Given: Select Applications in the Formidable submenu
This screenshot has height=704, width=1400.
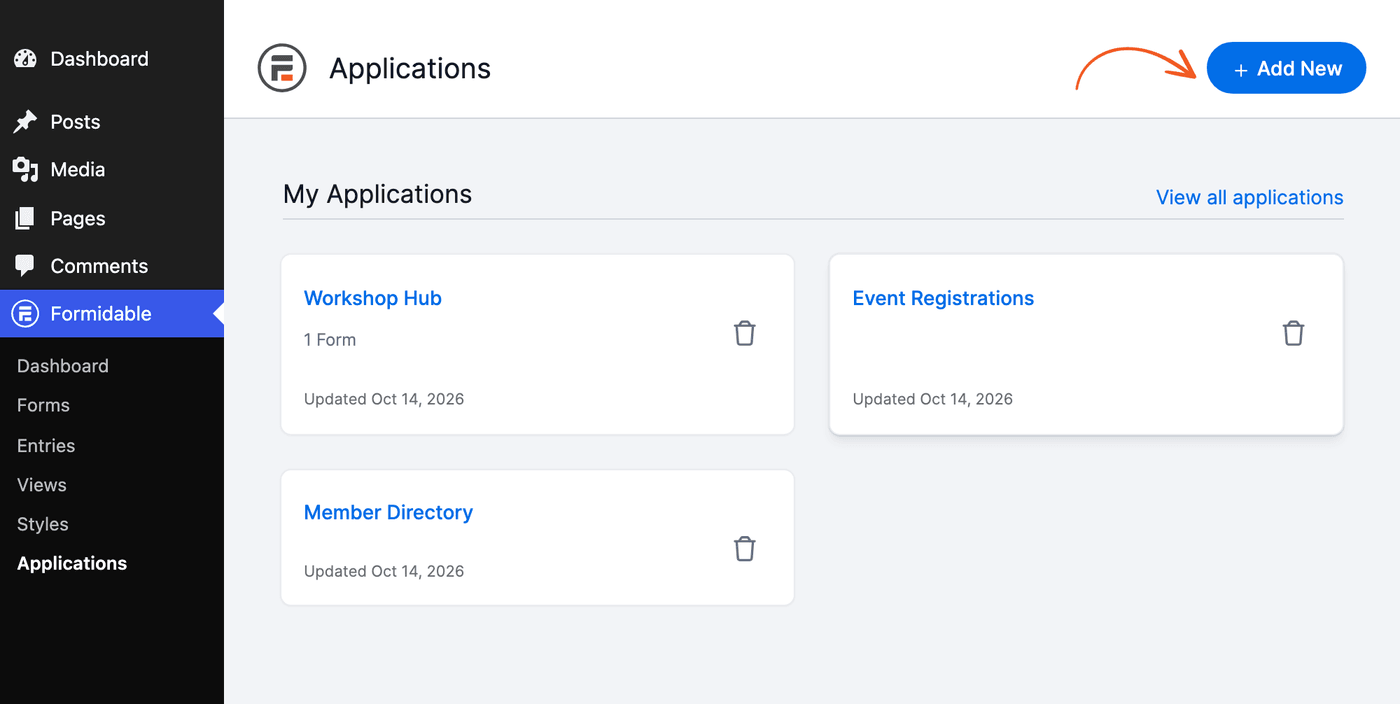Looking at the screenshot, I should pos(72,563).
